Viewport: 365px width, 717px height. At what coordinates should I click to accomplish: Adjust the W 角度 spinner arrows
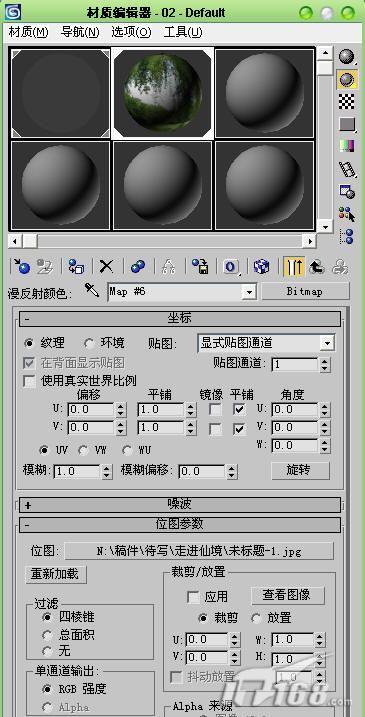(324, 445)
